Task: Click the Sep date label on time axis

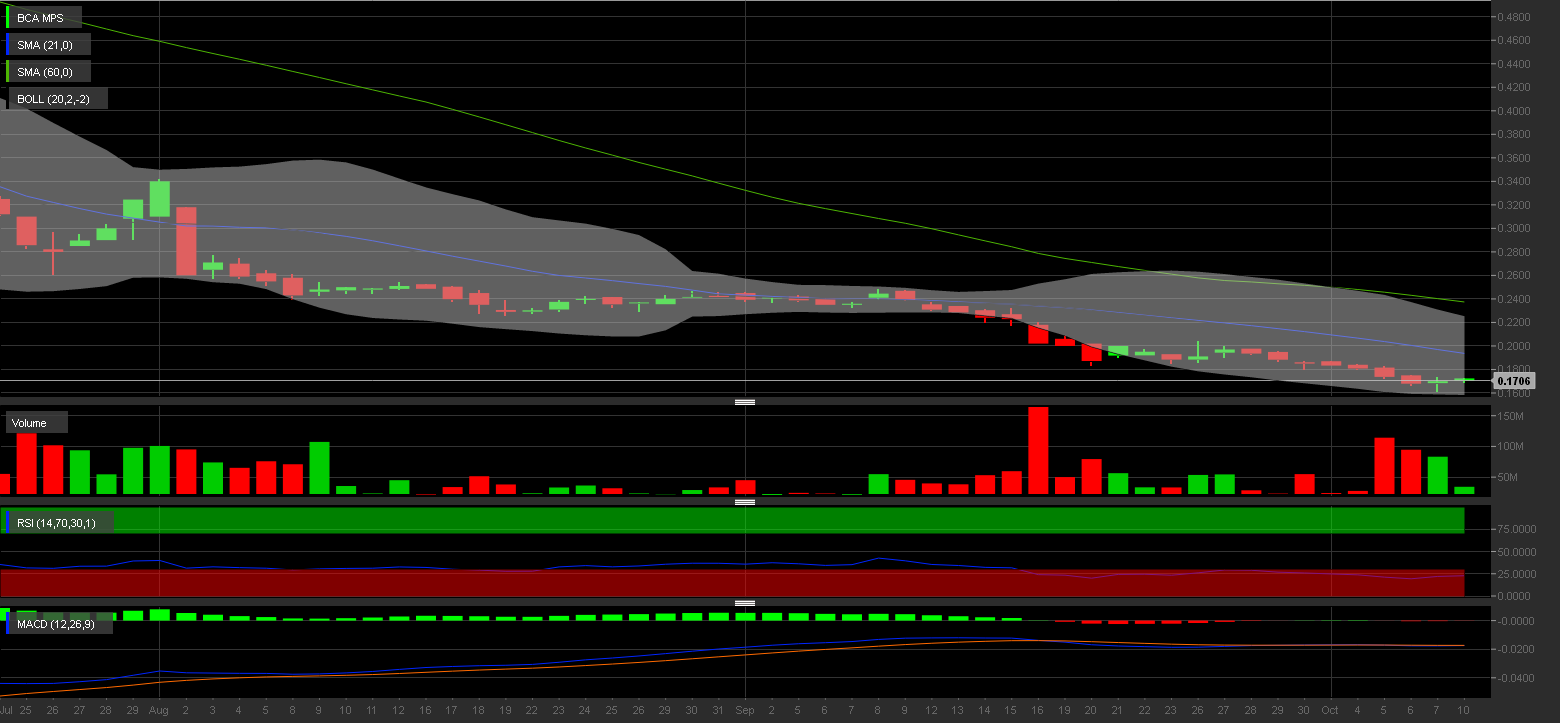Action: [x=744, y=710]
